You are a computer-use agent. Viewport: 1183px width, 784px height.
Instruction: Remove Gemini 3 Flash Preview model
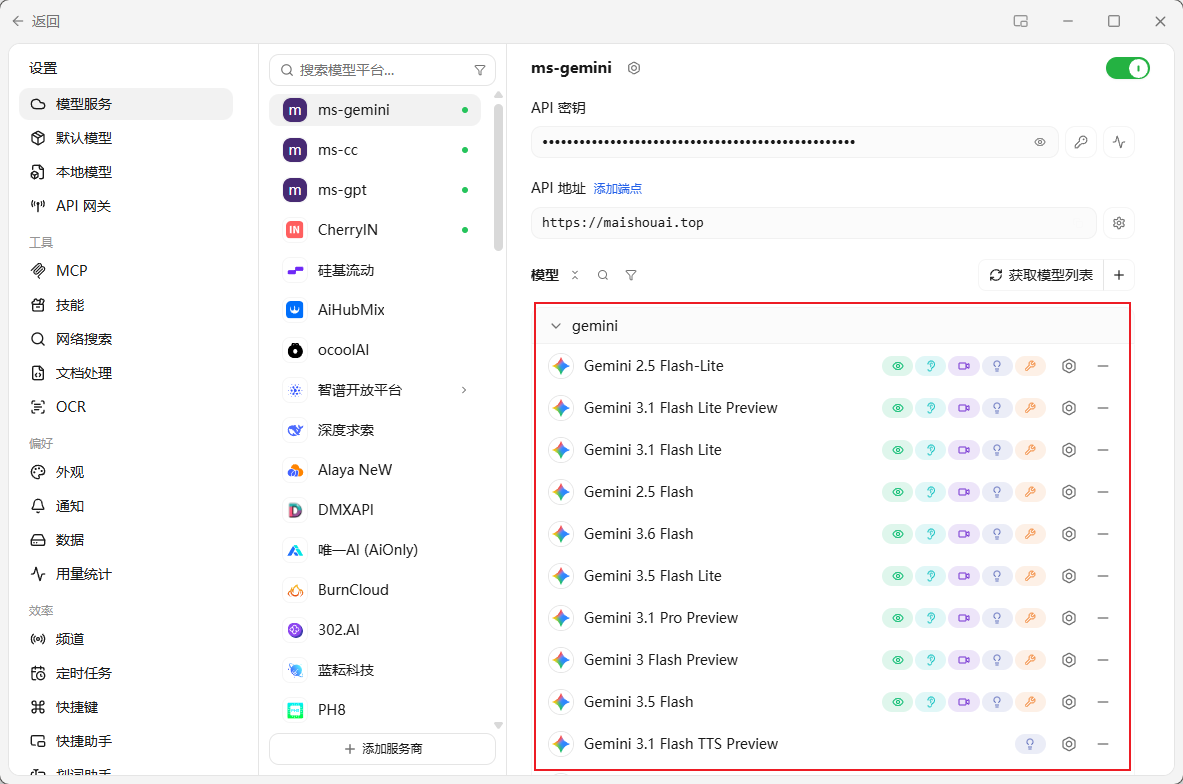1102,659
